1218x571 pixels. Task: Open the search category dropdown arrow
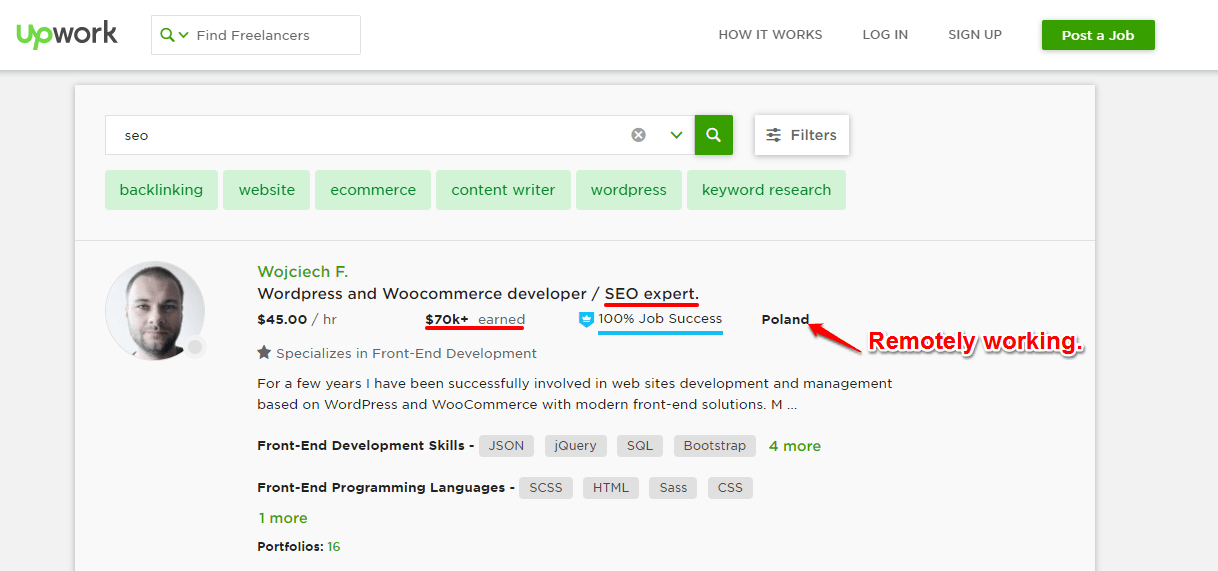[x=184, y=35]
